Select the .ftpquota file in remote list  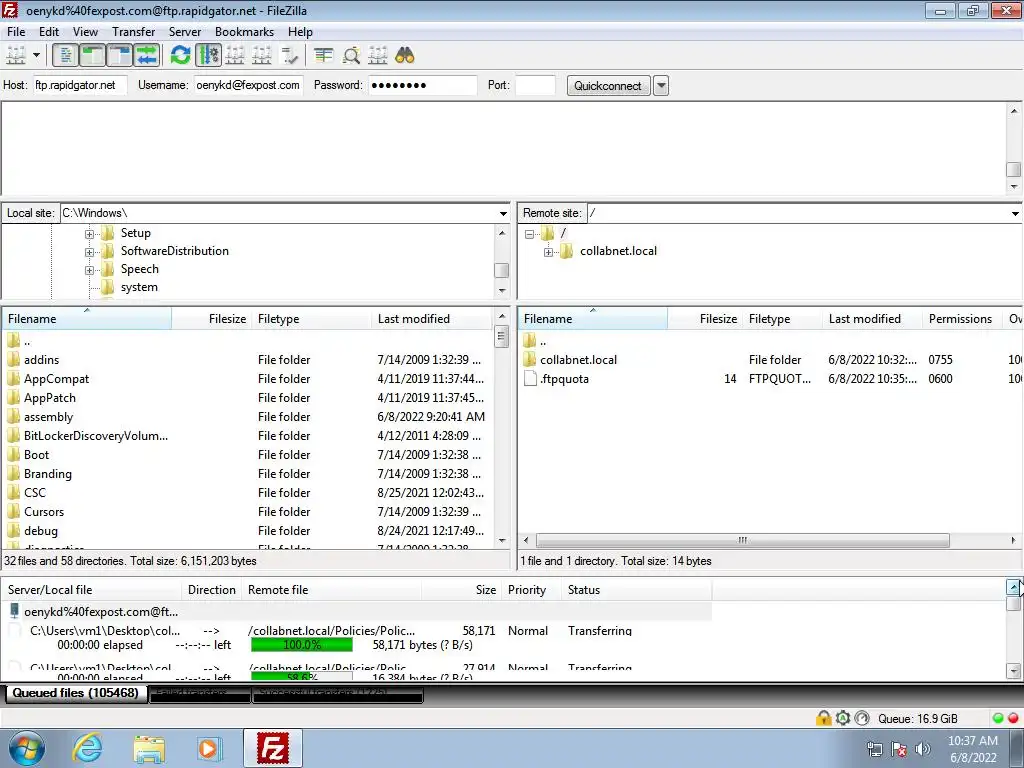tap(564, 379)
